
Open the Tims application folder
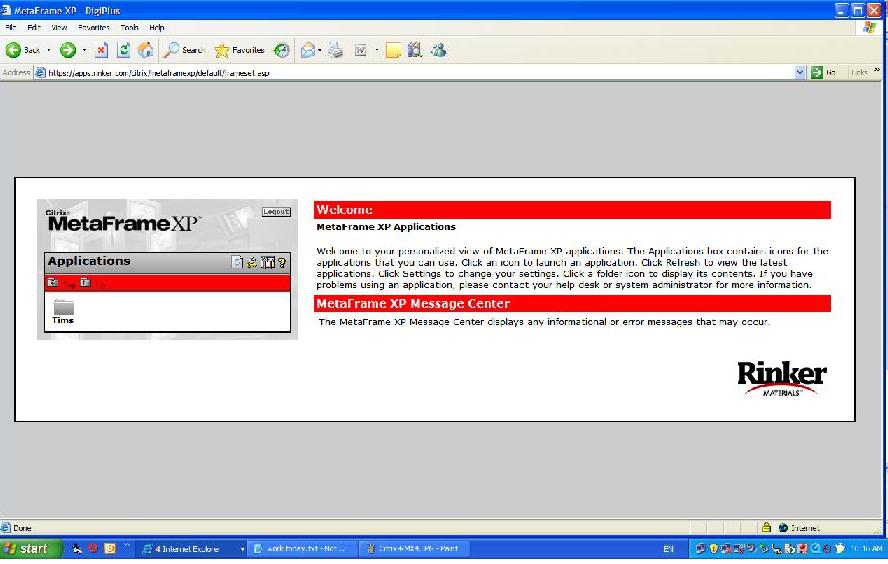63,310
